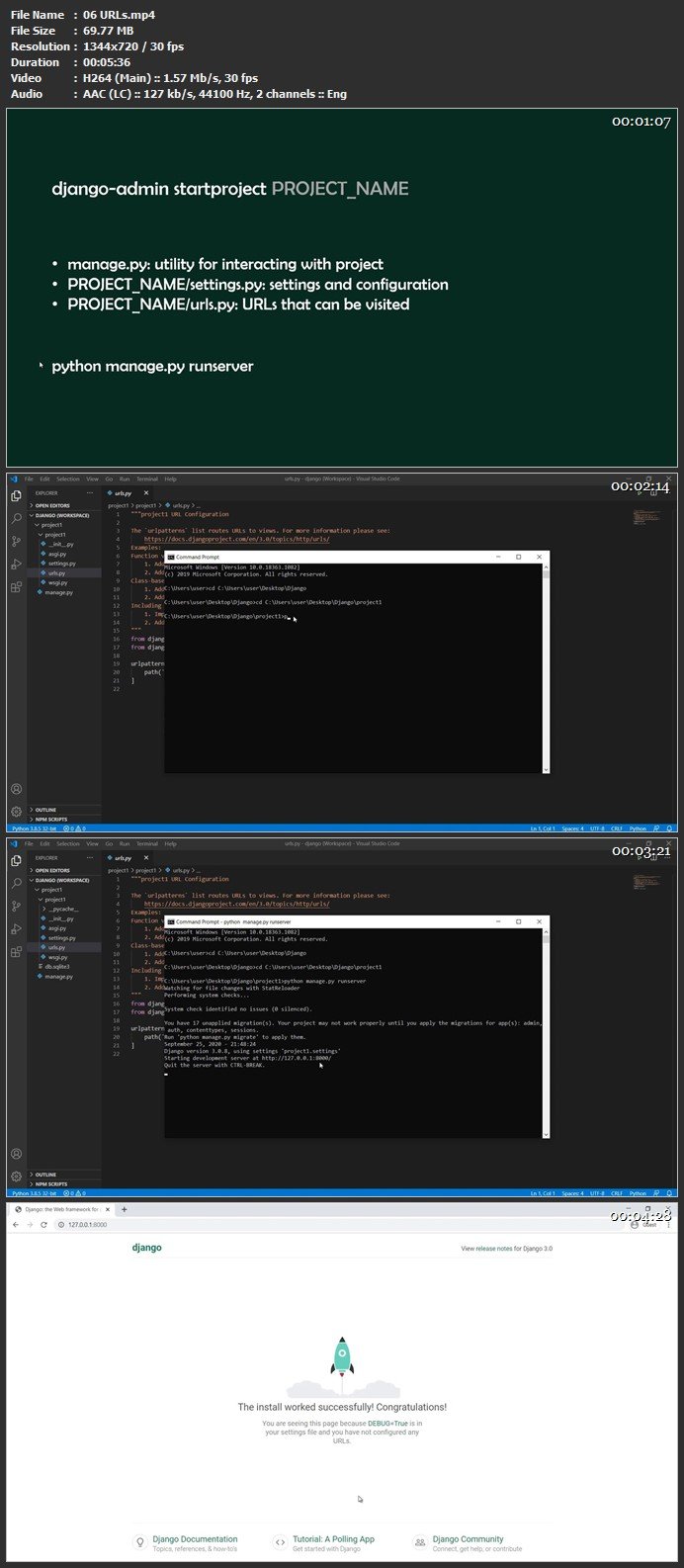This screenshot has width=684, height=1568.
Task: Open Run and Debug icon in 00:03:21 frame
Action: 16,928
